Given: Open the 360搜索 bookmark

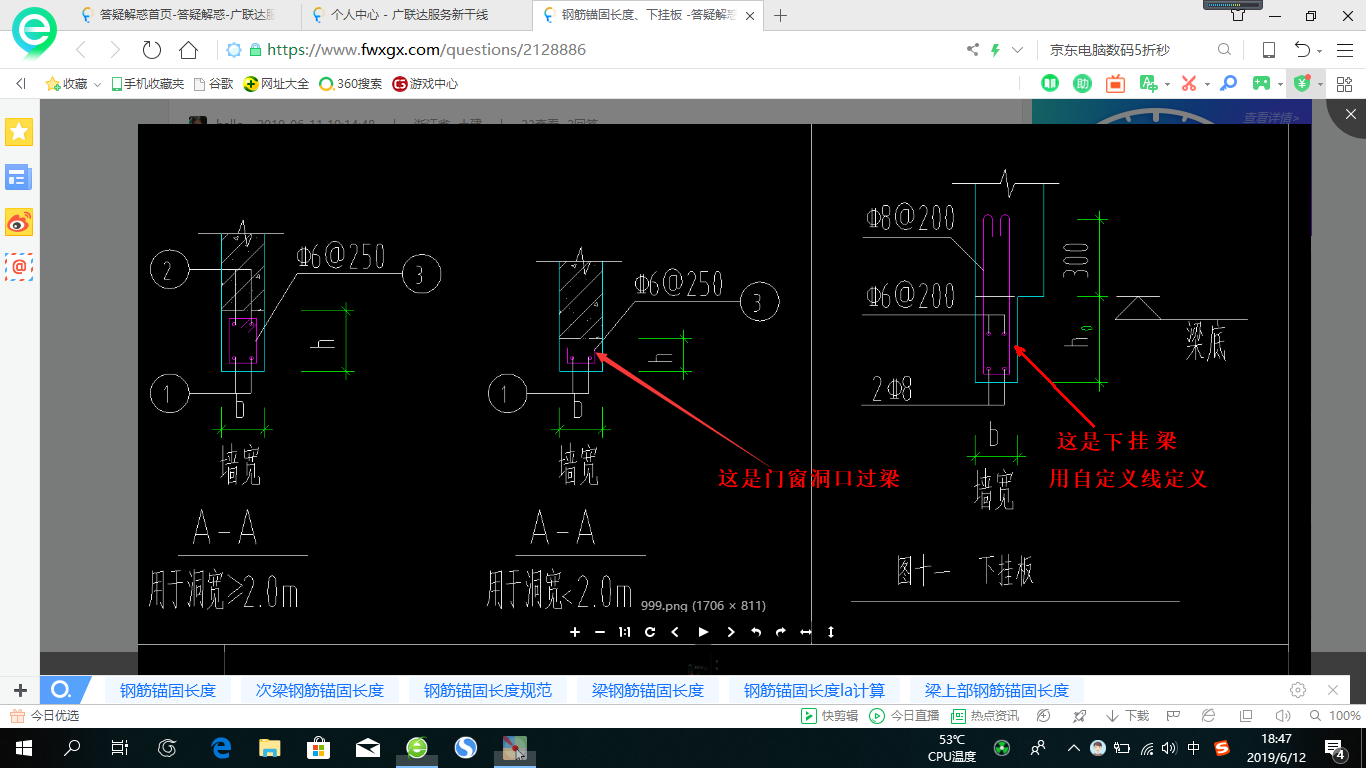Looking at the screenshot, I should (351, 84).
